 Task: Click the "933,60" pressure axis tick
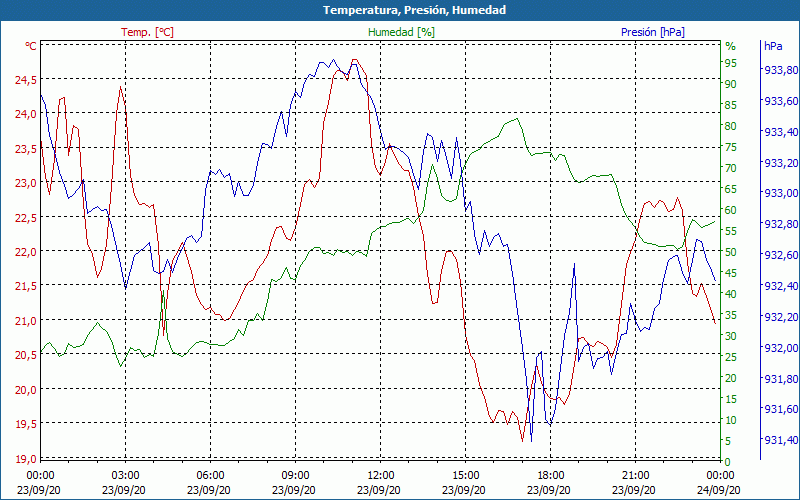(x=781, y=101)
